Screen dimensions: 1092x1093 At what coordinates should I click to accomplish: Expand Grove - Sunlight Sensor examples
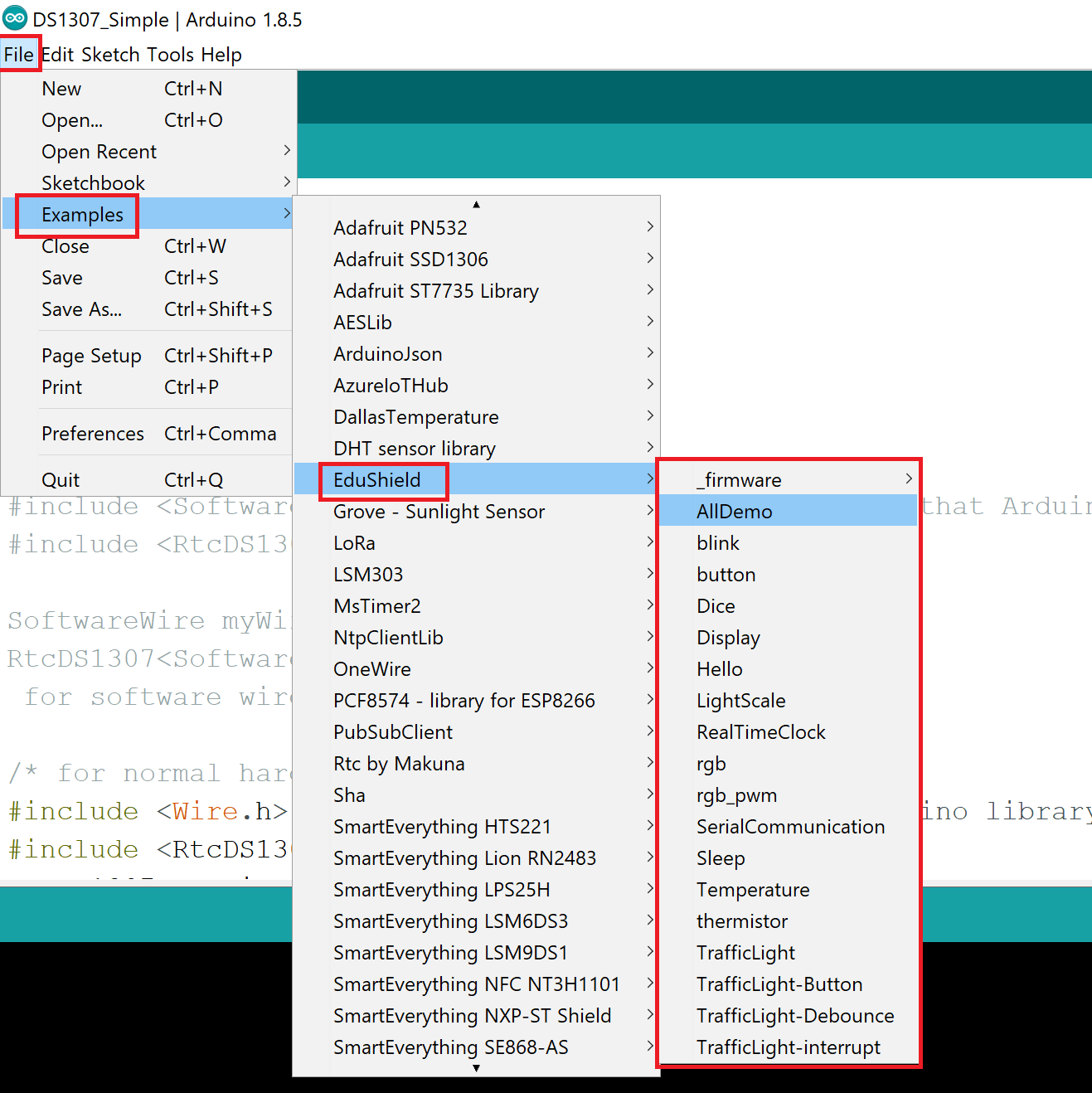point(477,512)
